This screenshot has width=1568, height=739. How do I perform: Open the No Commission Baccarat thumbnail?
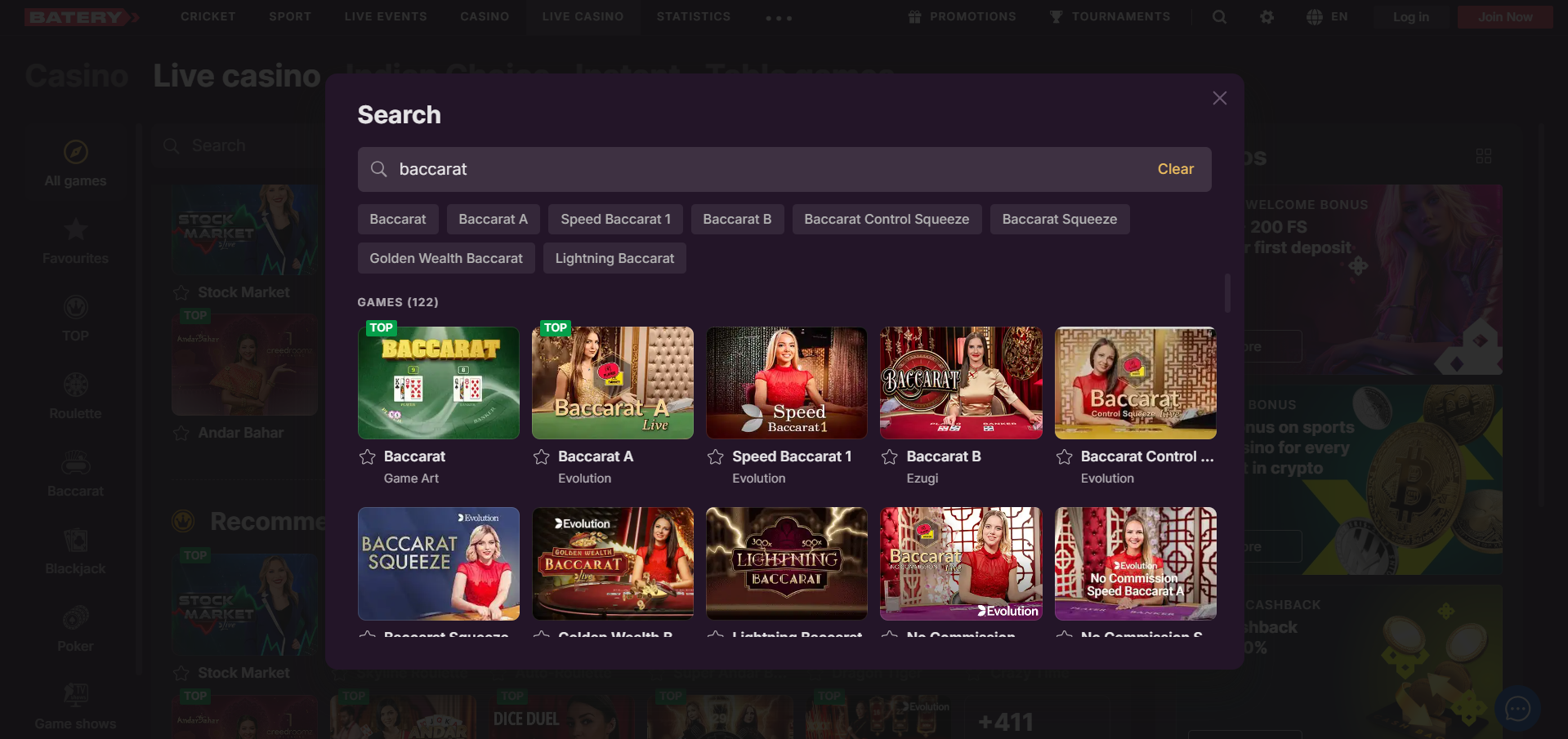[961, 563]
